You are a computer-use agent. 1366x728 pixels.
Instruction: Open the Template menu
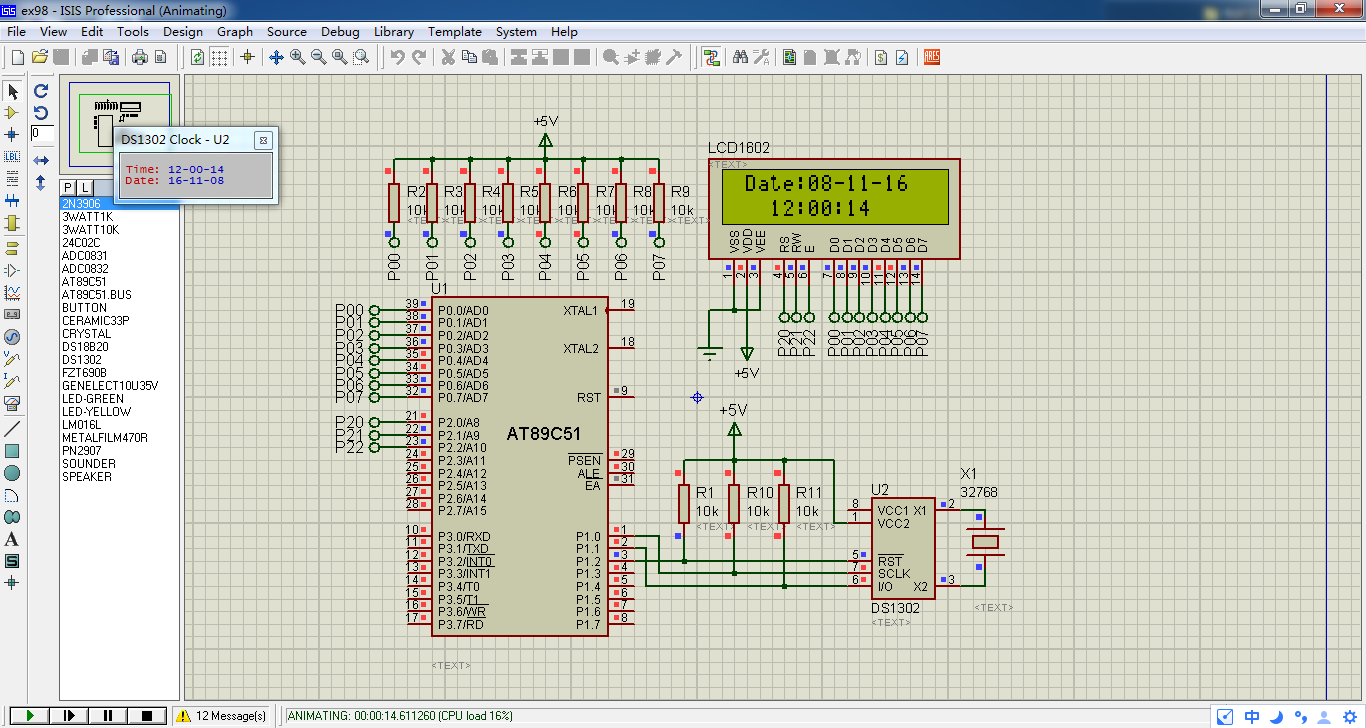(x=455, y=31)
